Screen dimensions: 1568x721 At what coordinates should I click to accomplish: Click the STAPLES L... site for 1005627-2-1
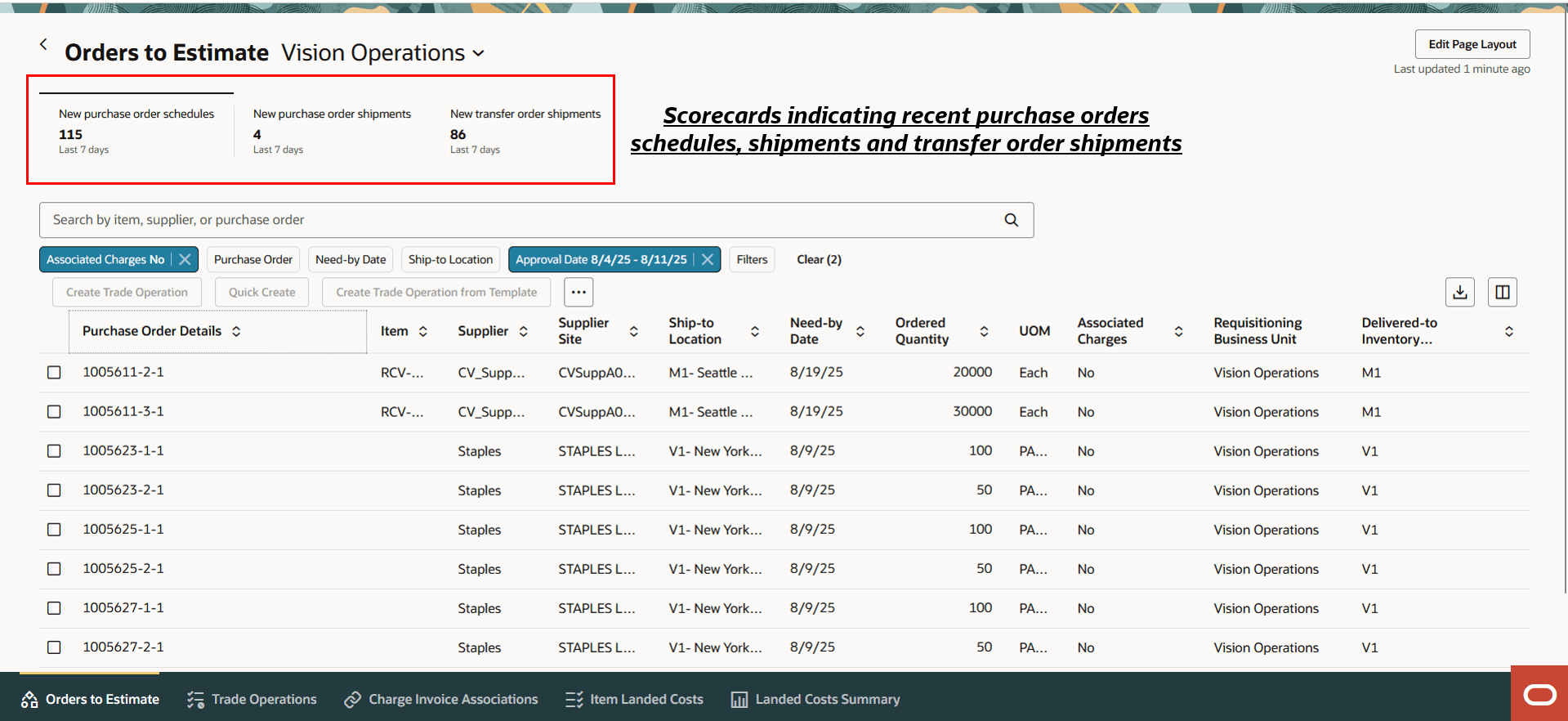(x=596, y=647)
